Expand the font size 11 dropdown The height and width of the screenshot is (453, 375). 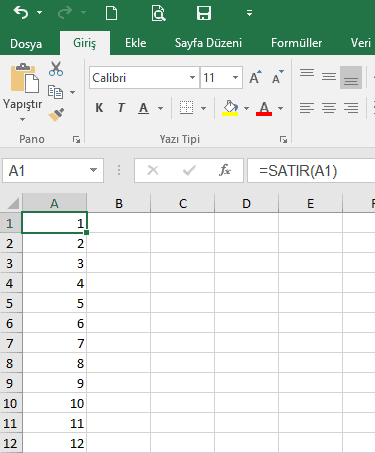[235, 78]
